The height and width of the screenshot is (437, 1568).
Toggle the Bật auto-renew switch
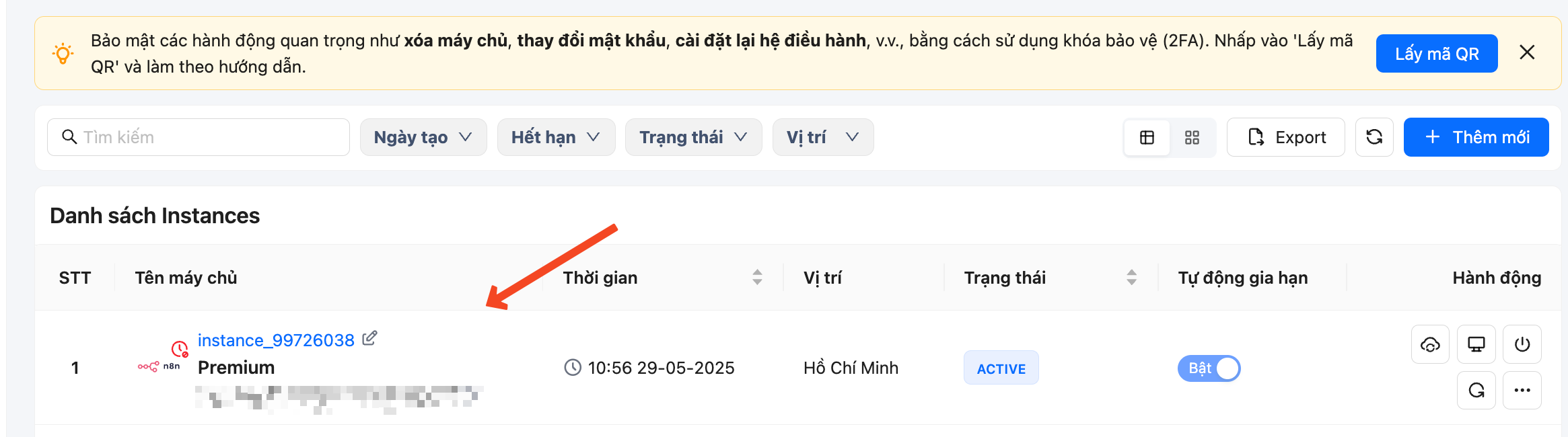click(x=1209, y=368)
